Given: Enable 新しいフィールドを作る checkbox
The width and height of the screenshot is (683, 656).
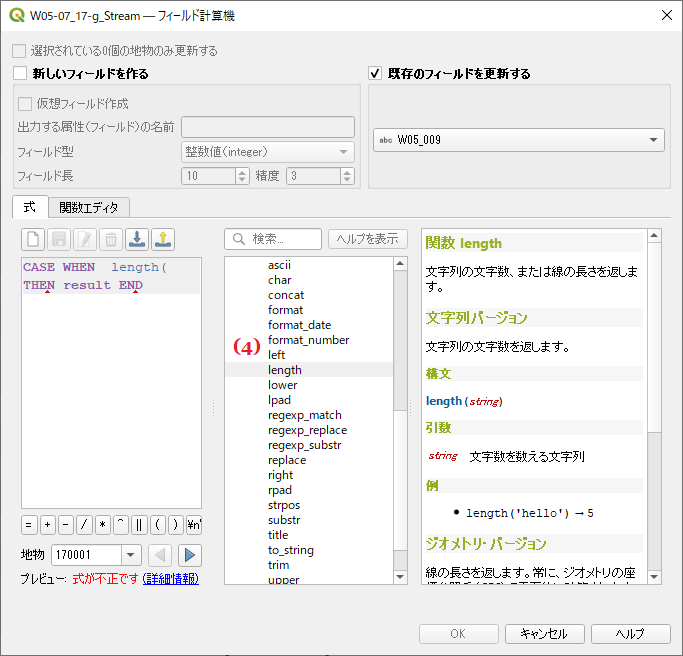Looking at the screenshot, I should pos(20,73).
